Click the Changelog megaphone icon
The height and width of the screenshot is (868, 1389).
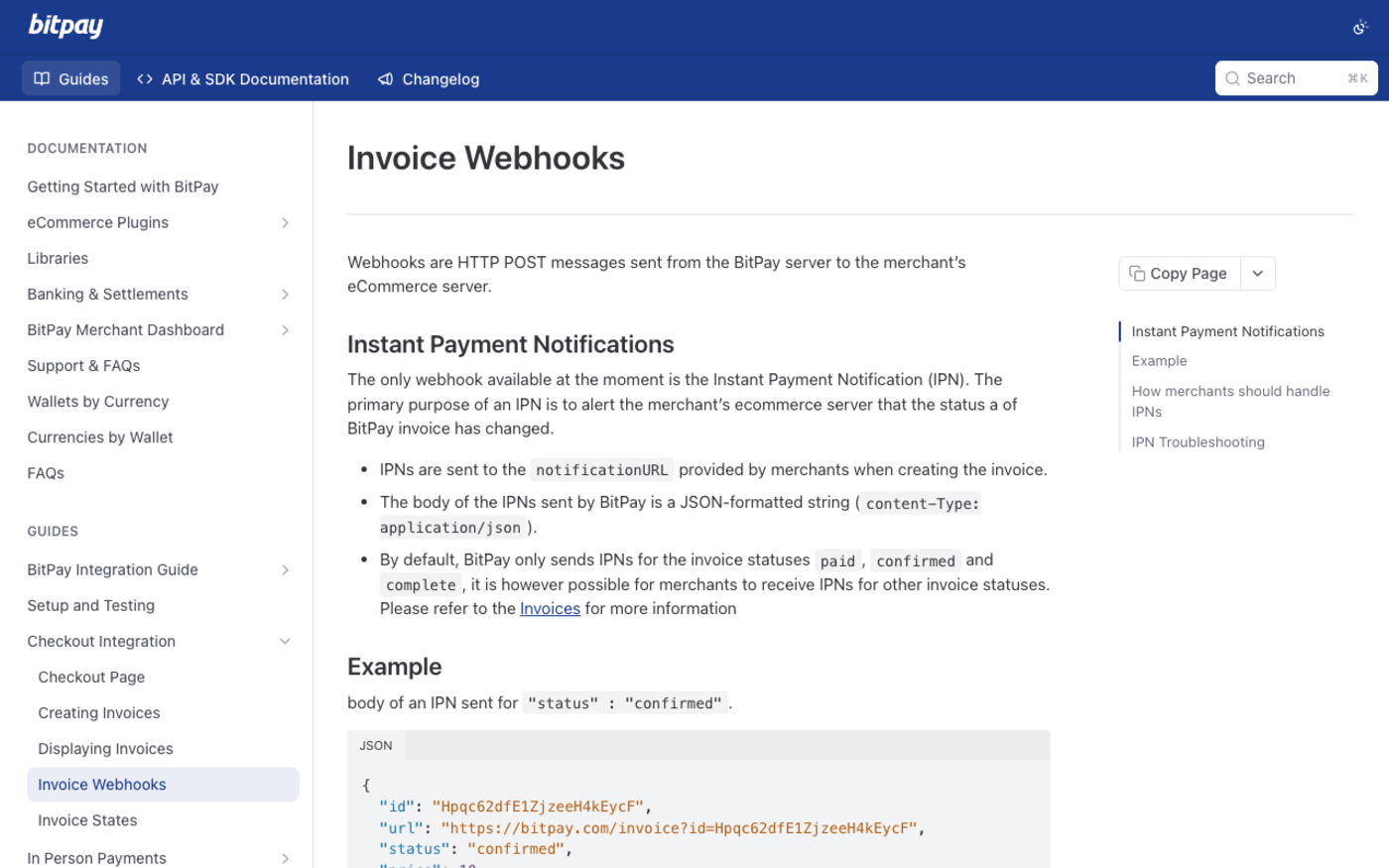[x=386, y=78]
